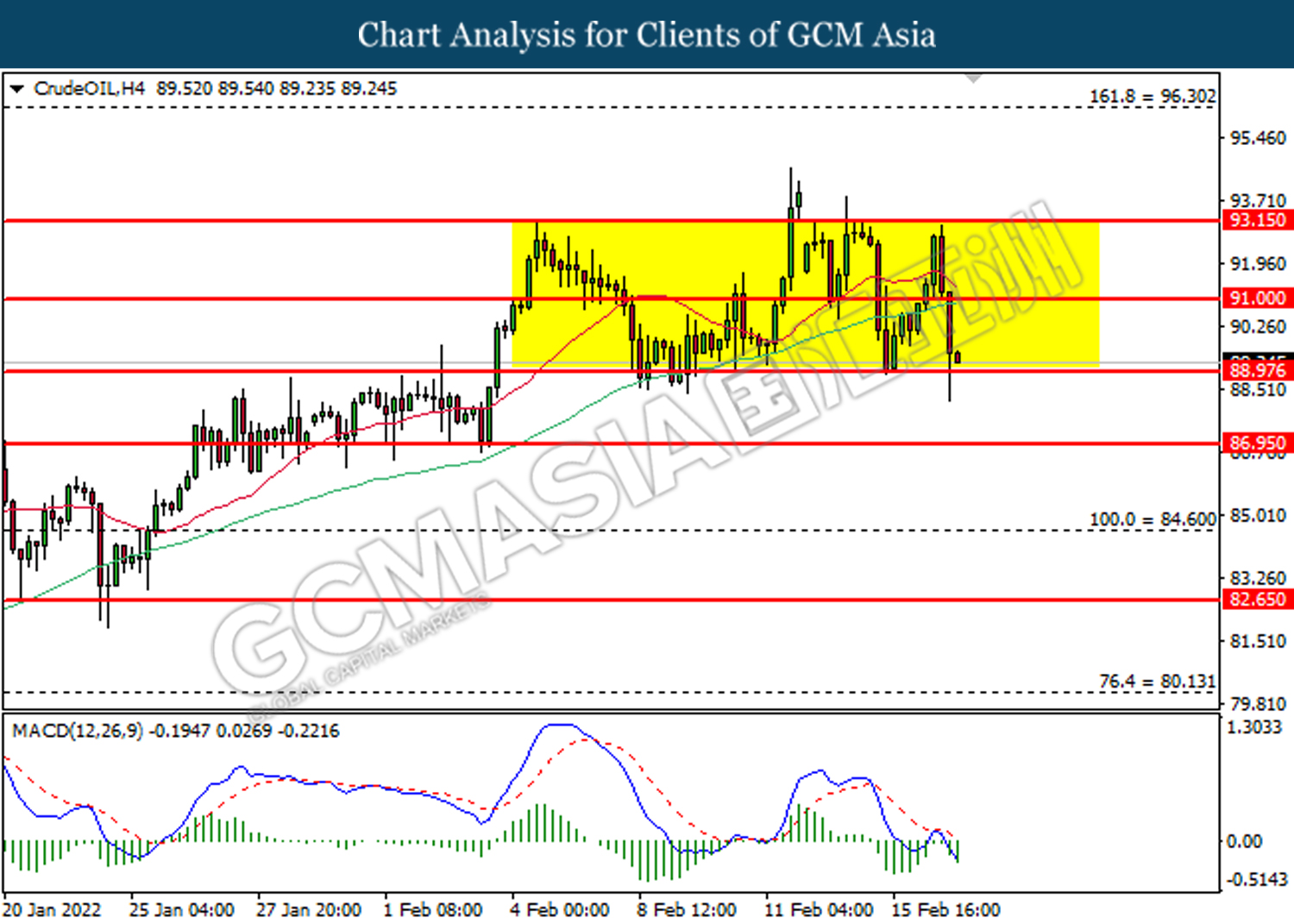Select the 100.0 = 84.600 Fibonacci label

coord(1153,519)
